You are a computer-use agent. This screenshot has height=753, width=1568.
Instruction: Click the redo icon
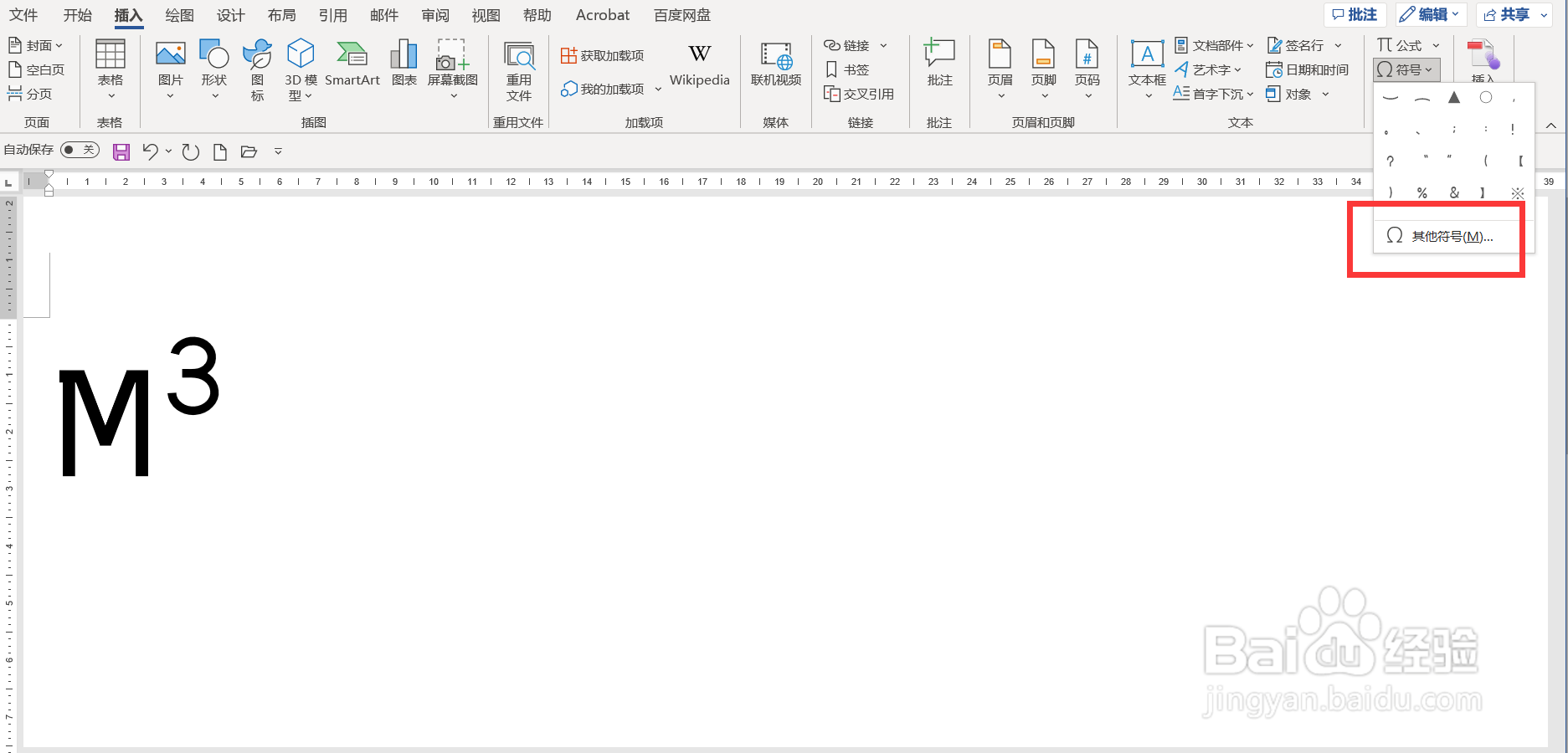191,151
